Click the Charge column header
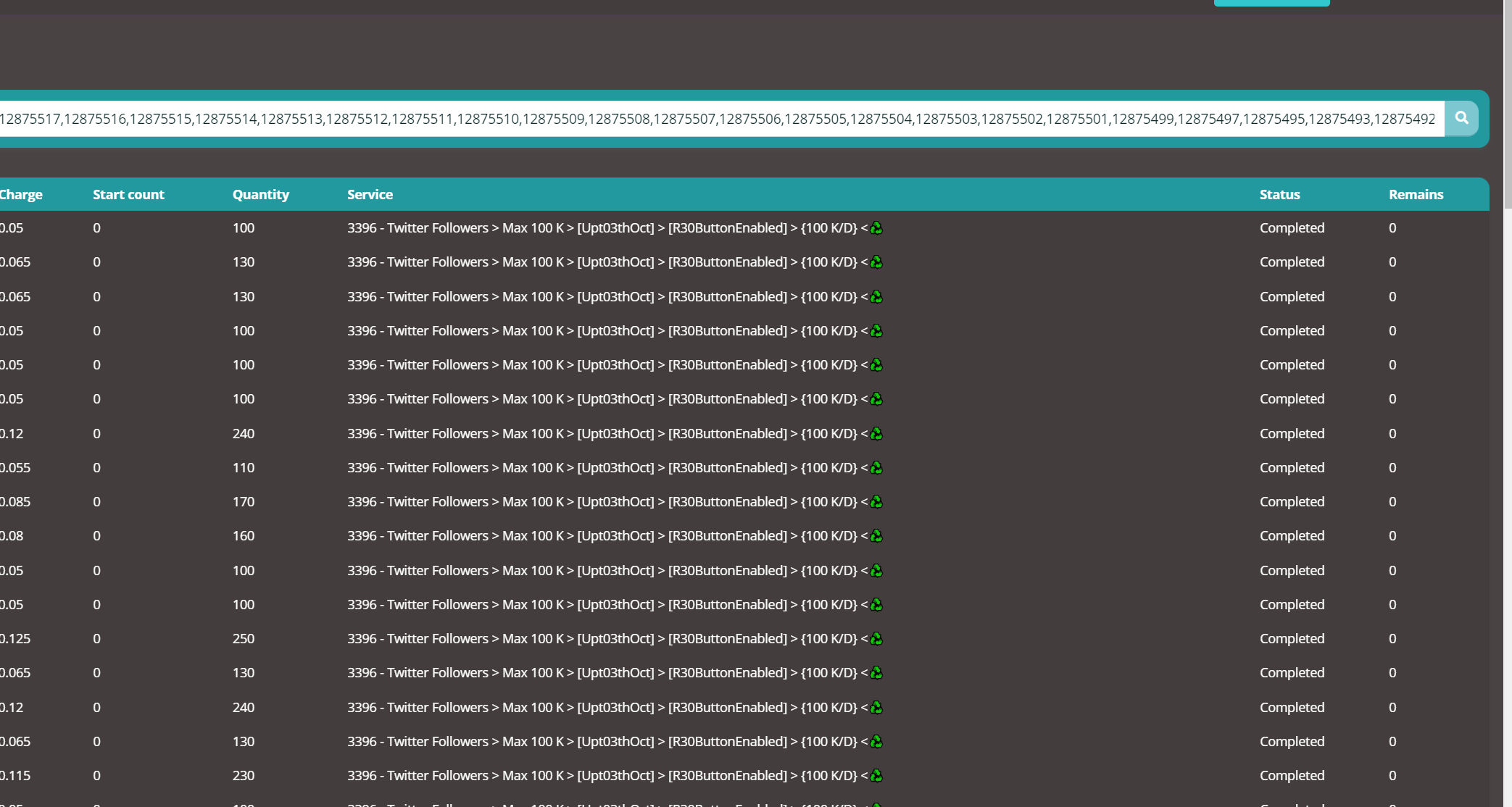1512x807 pixels. click(21, 194)
